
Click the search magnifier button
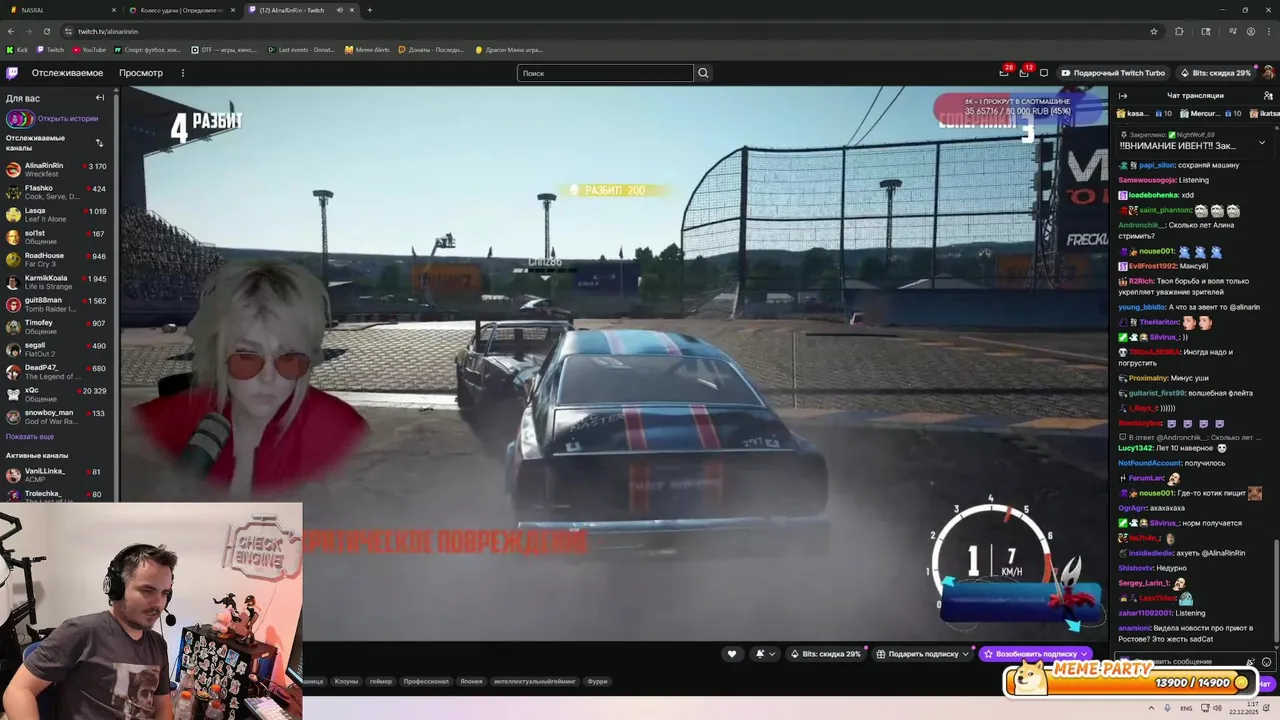click(x=703, y=73)
